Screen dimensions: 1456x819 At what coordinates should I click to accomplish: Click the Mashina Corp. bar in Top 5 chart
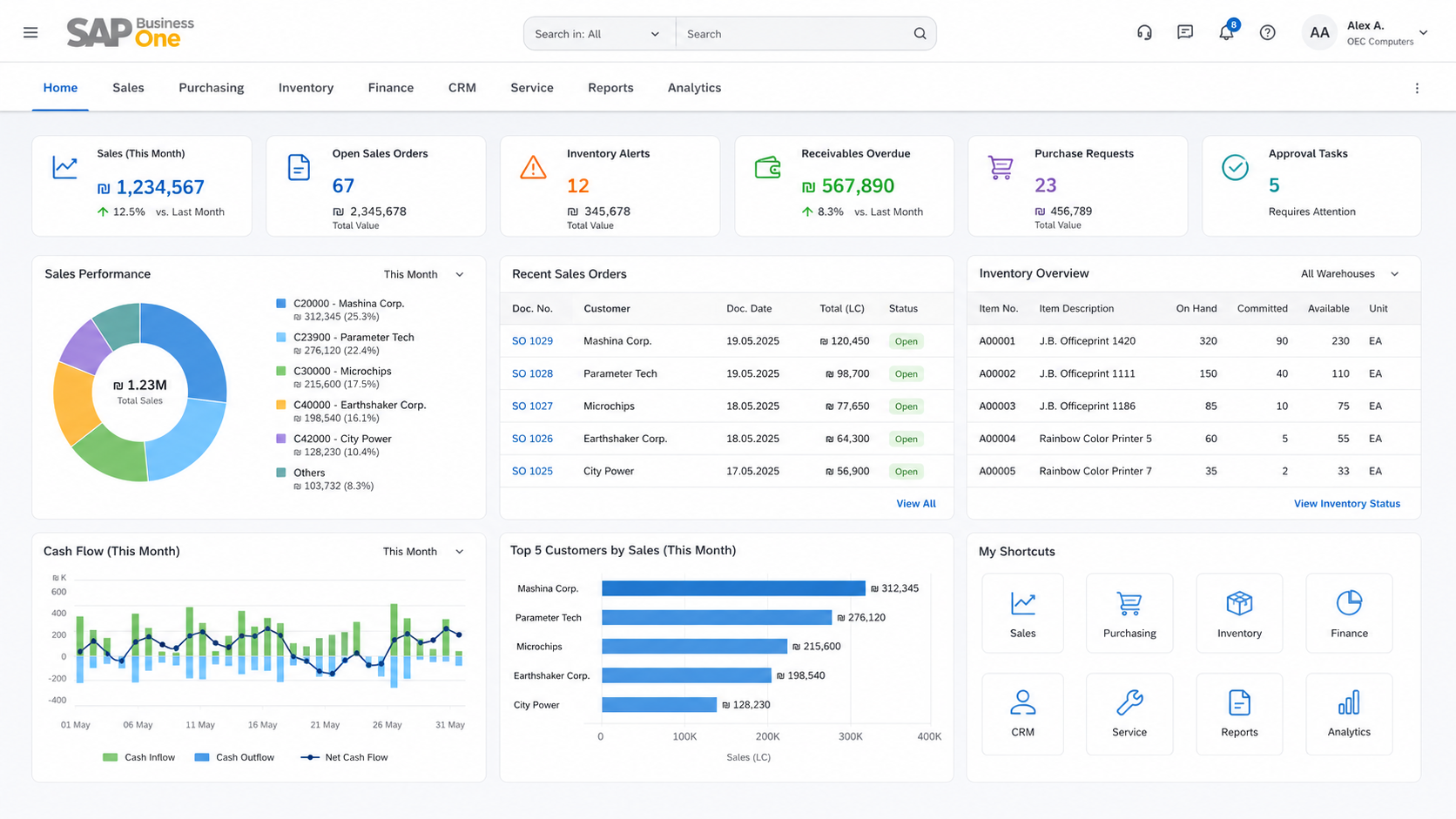(x=733, y=588)
